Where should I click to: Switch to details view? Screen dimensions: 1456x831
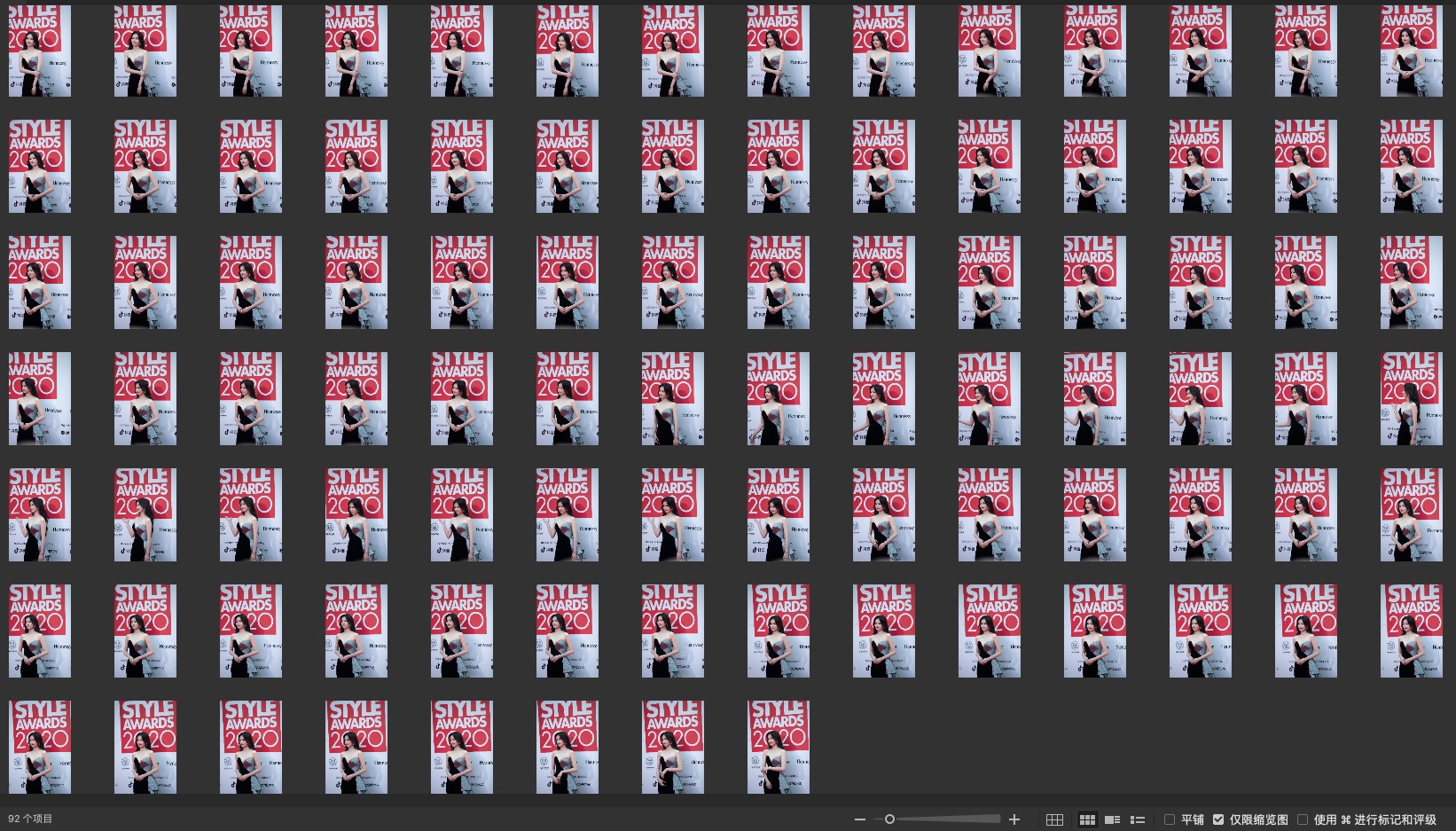point(1112,819)
